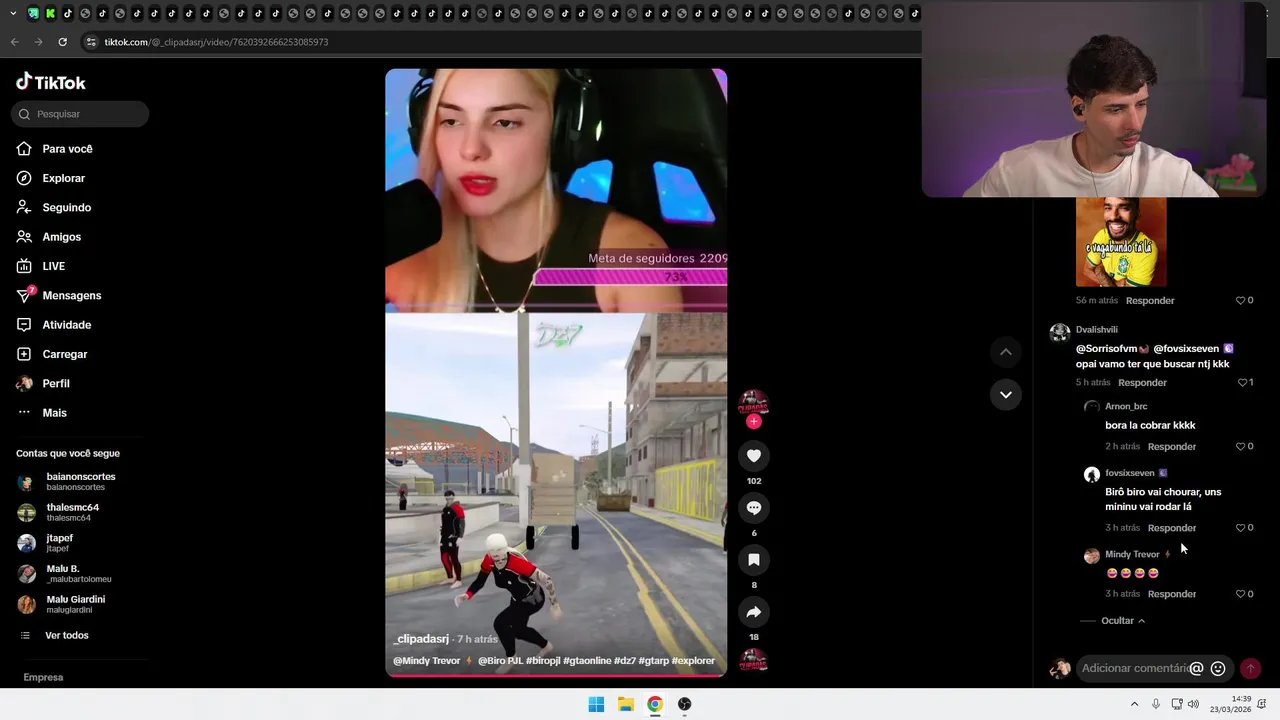Collapse replies with Ocultar
Image resolution: width=1280 pixels, height=720 pixels.
(1123, 621)
